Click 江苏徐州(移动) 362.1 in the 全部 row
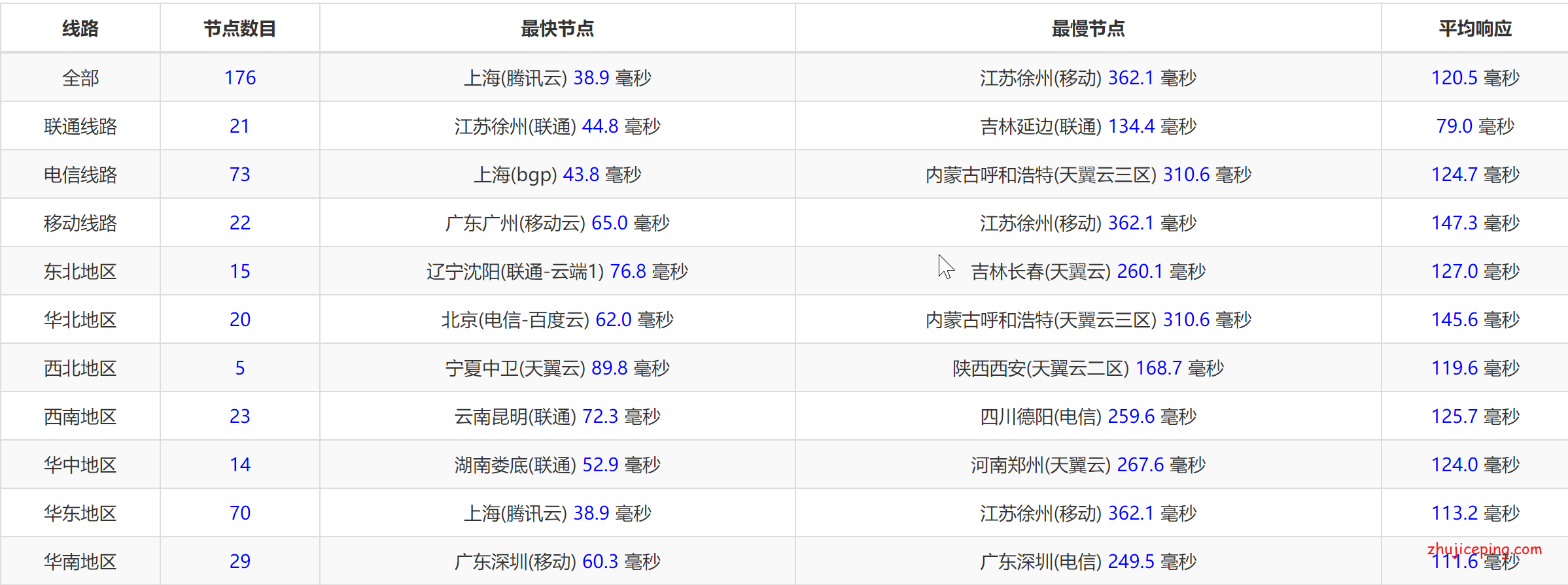The width and height of the screenshot is (1568, 585). (1088, 78)
